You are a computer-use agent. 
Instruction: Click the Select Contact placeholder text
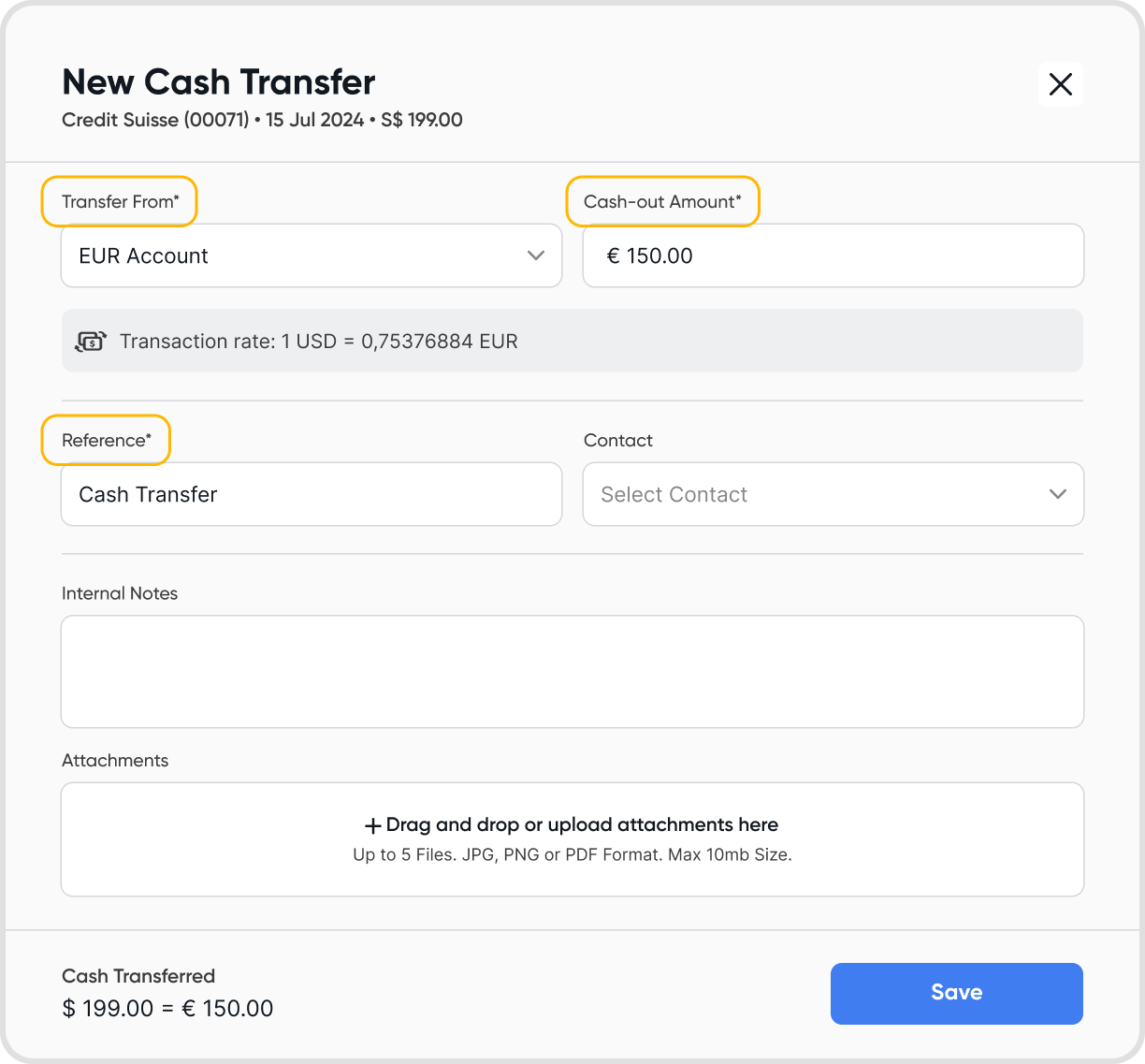pyautogui.click(x=674, y=494)
